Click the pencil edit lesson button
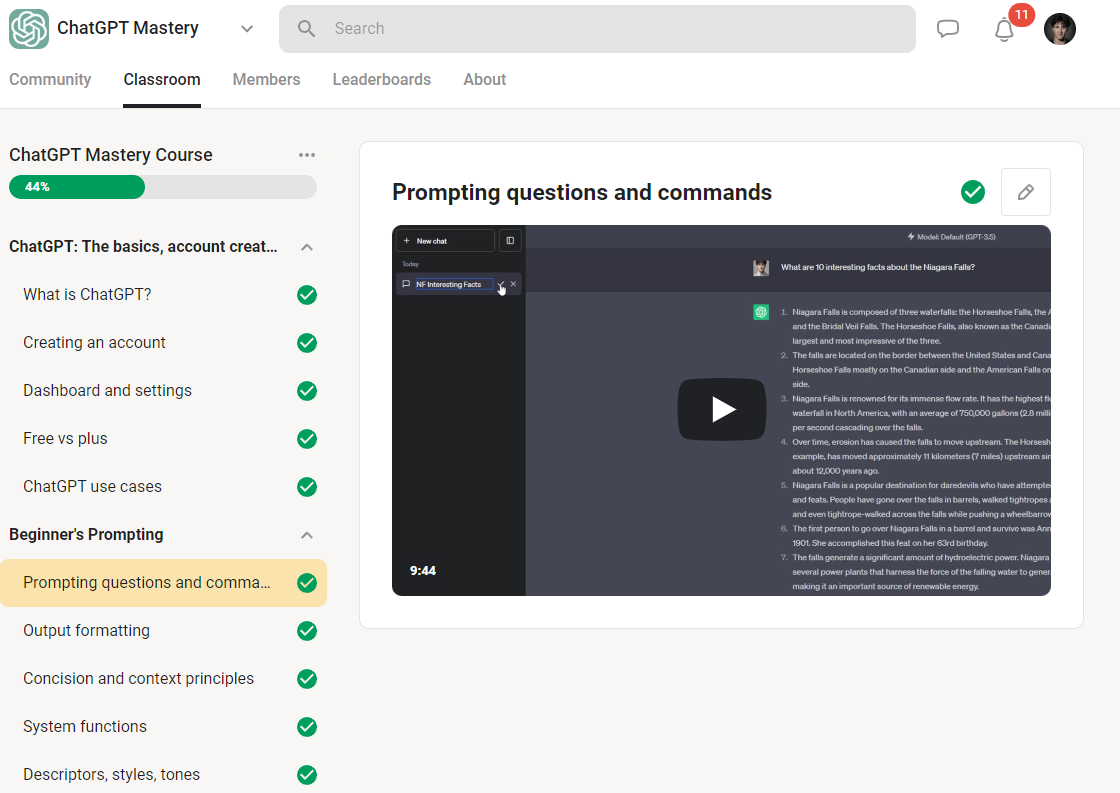The image size is (1120, 793). point(1026,192)
